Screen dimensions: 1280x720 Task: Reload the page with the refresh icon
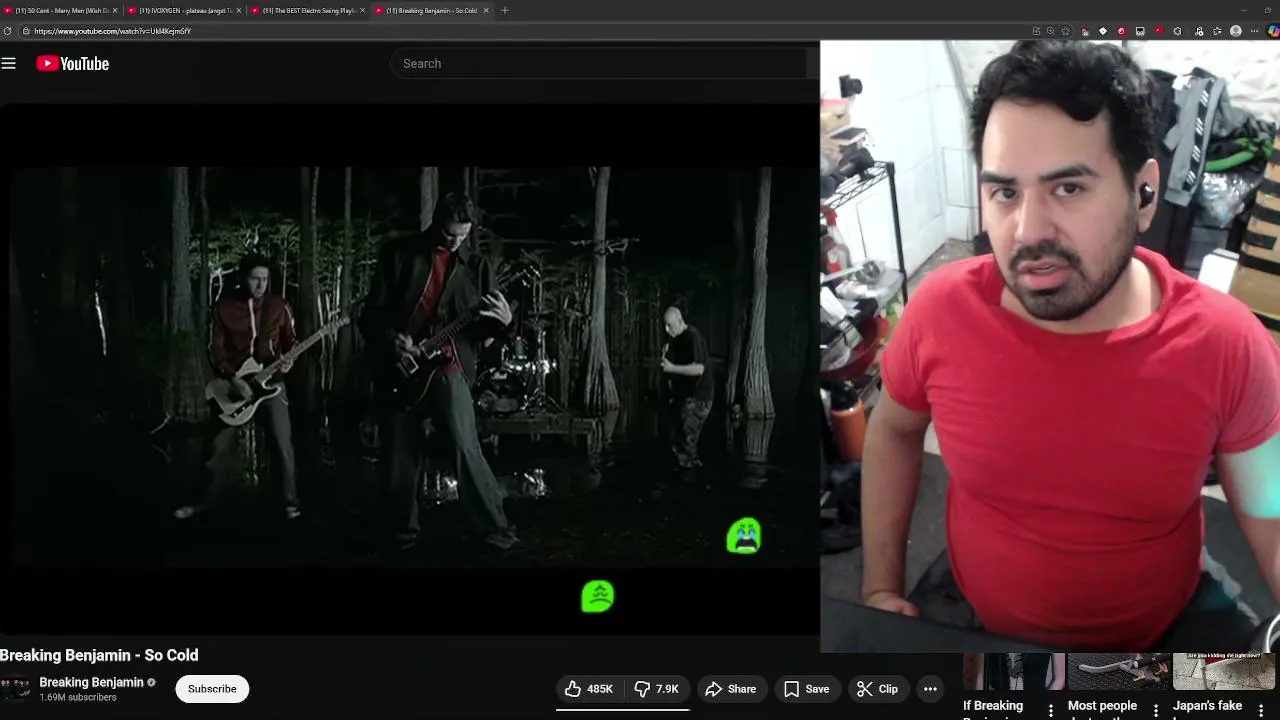point(8,31)
